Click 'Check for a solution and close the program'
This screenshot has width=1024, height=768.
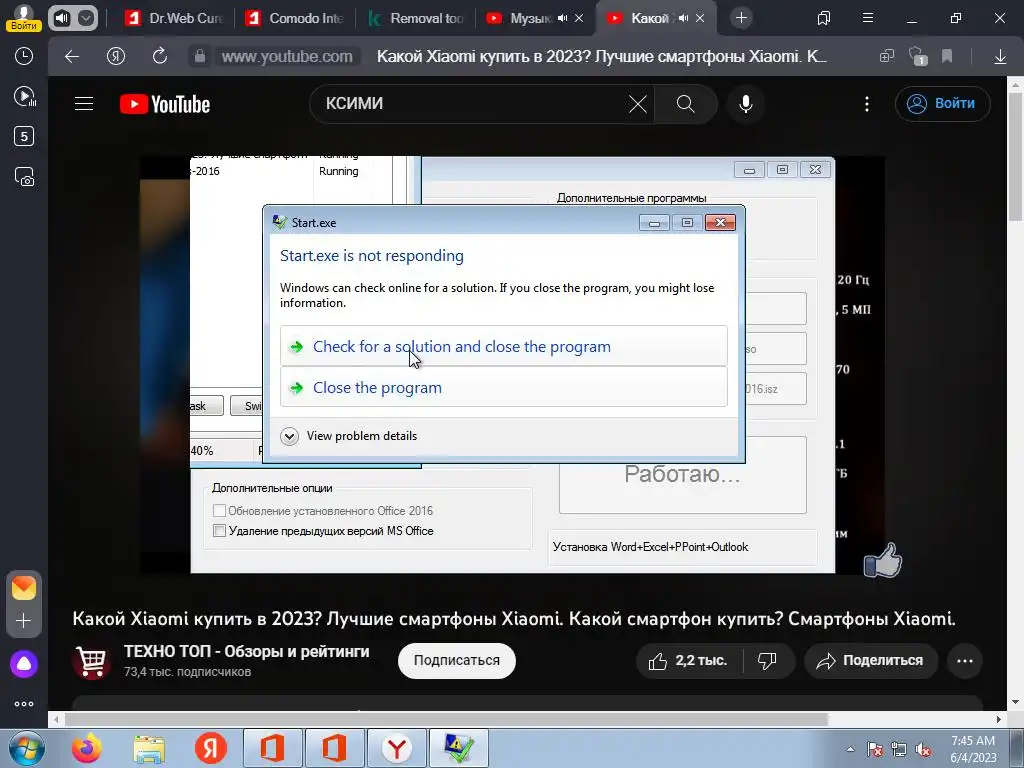coord(504,346)
